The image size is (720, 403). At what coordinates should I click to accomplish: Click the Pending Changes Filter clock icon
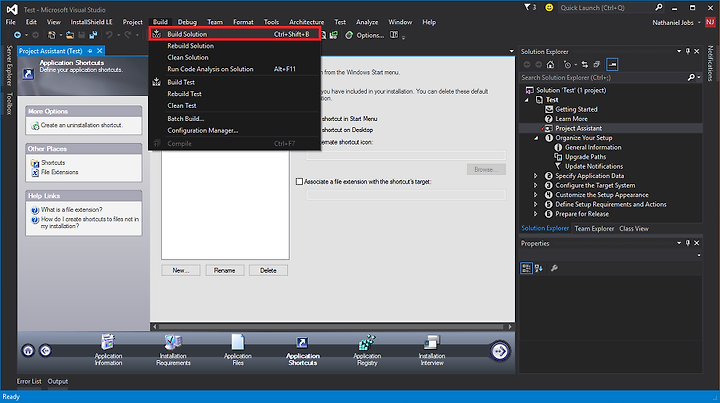[568, 65]
